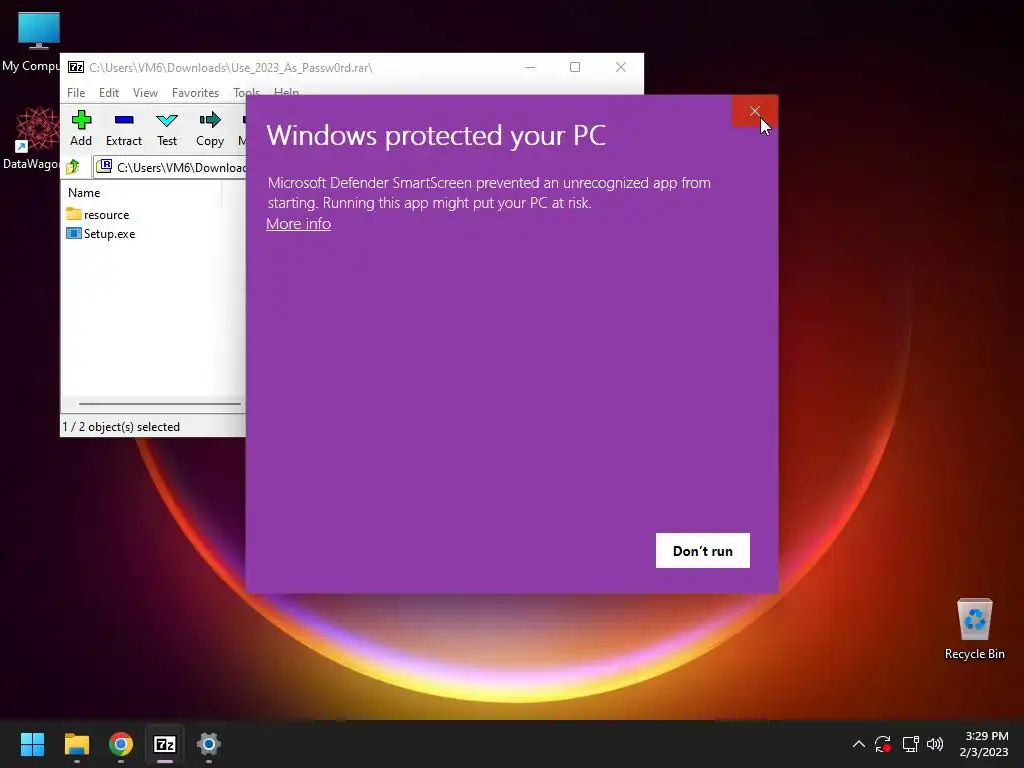Open File Explorer from the taskbar

76,744
